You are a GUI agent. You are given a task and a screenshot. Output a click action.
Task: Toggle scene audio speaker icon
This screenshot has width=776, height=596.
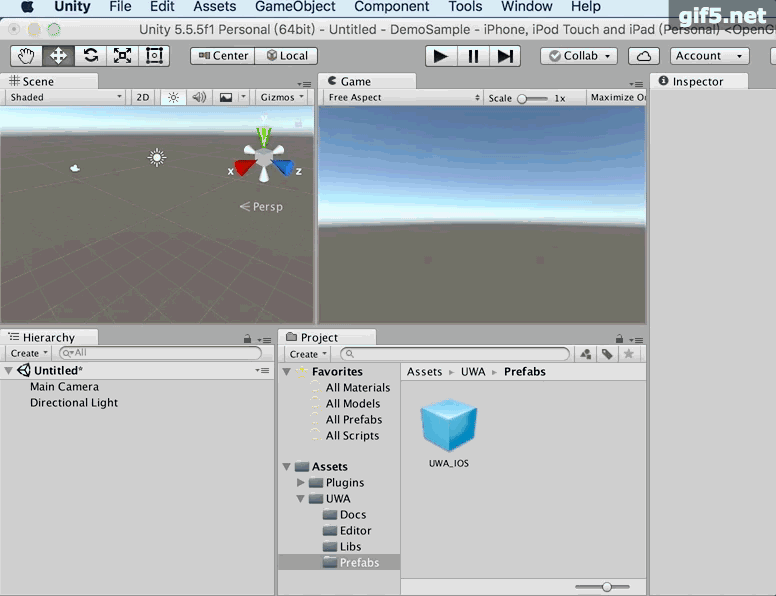(x=199, y=97)
